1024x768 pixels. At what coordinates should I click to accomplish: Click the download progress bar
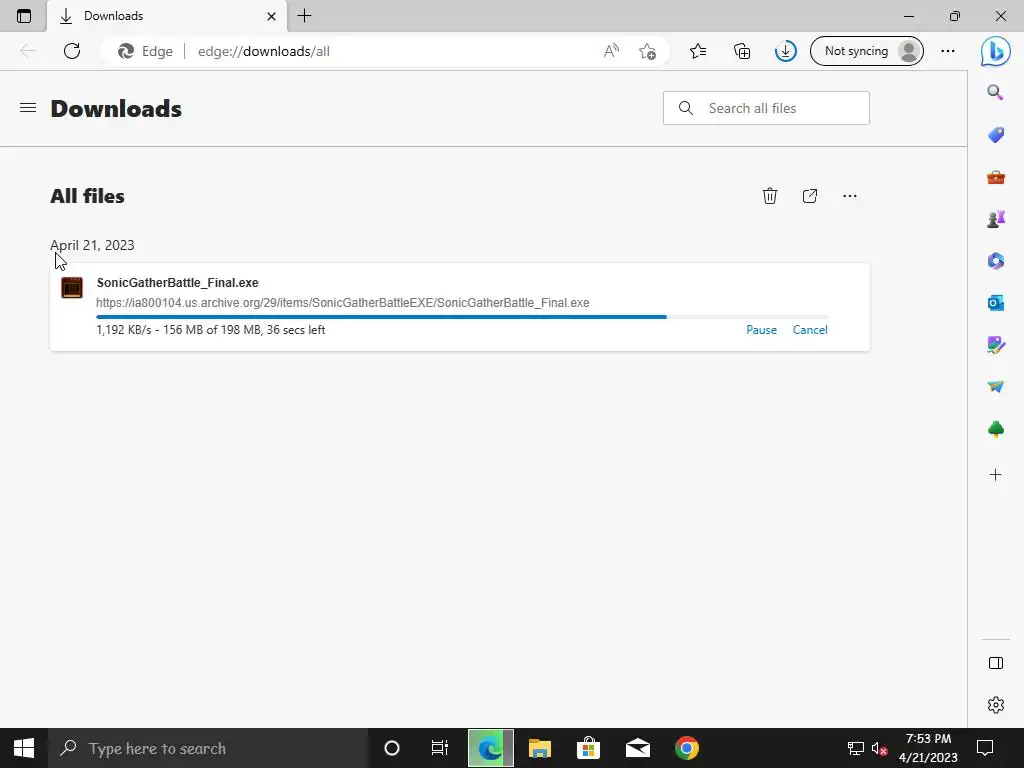[x=462, y=317]
